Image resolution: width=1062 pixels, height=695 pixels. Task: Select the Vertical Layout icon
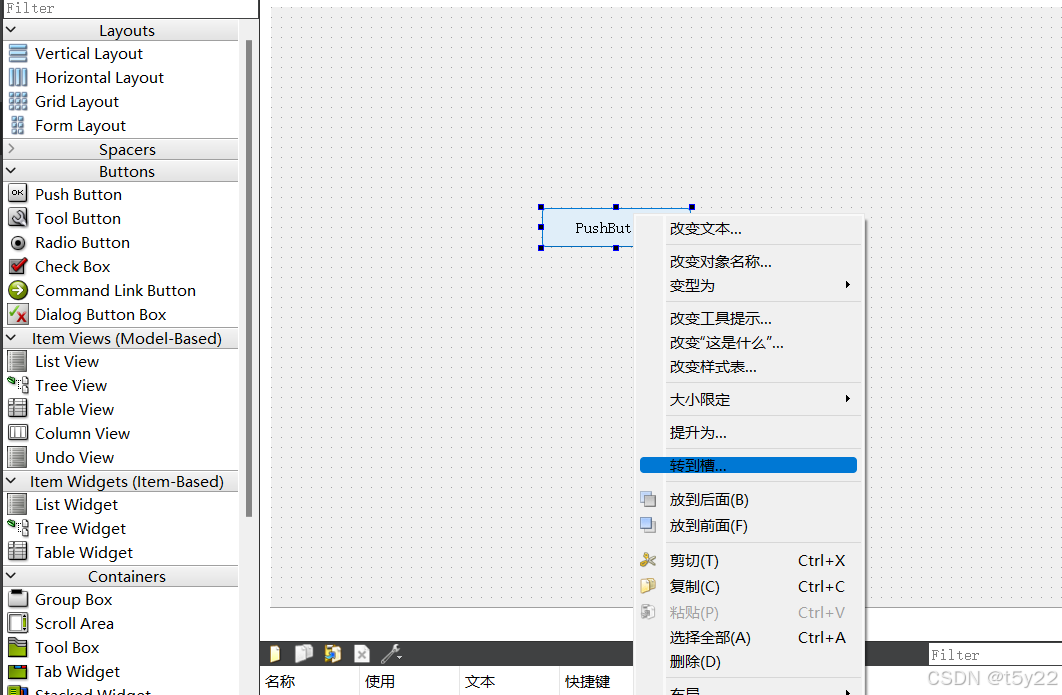[18, 54]
